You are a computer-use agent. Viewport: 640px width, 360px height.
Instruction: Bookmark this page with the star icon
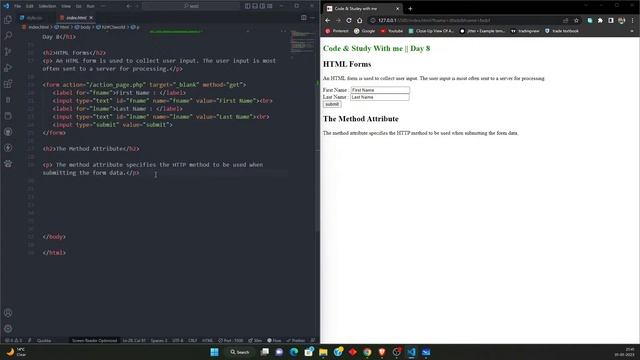point(576,20)
